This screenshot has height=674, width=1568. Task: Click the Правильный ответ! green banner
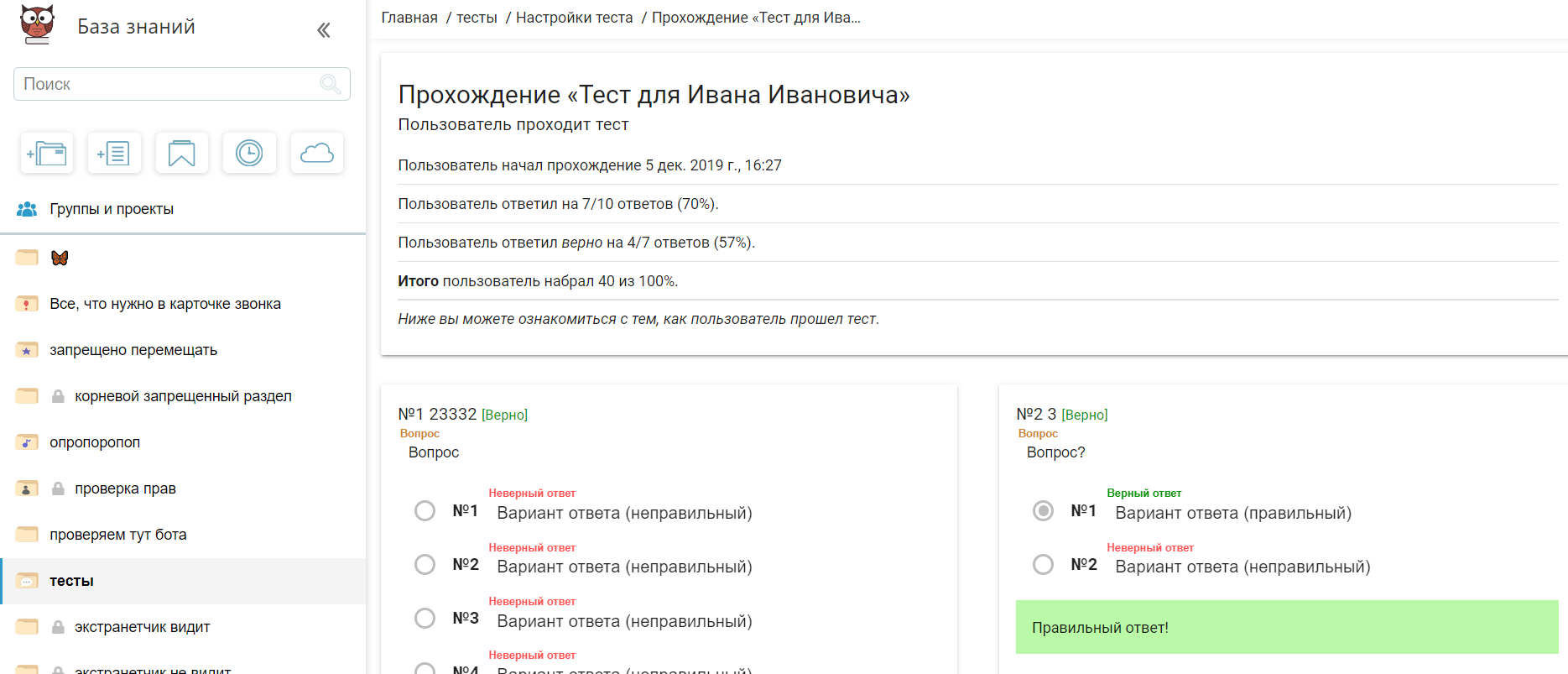pos(1287,627)
